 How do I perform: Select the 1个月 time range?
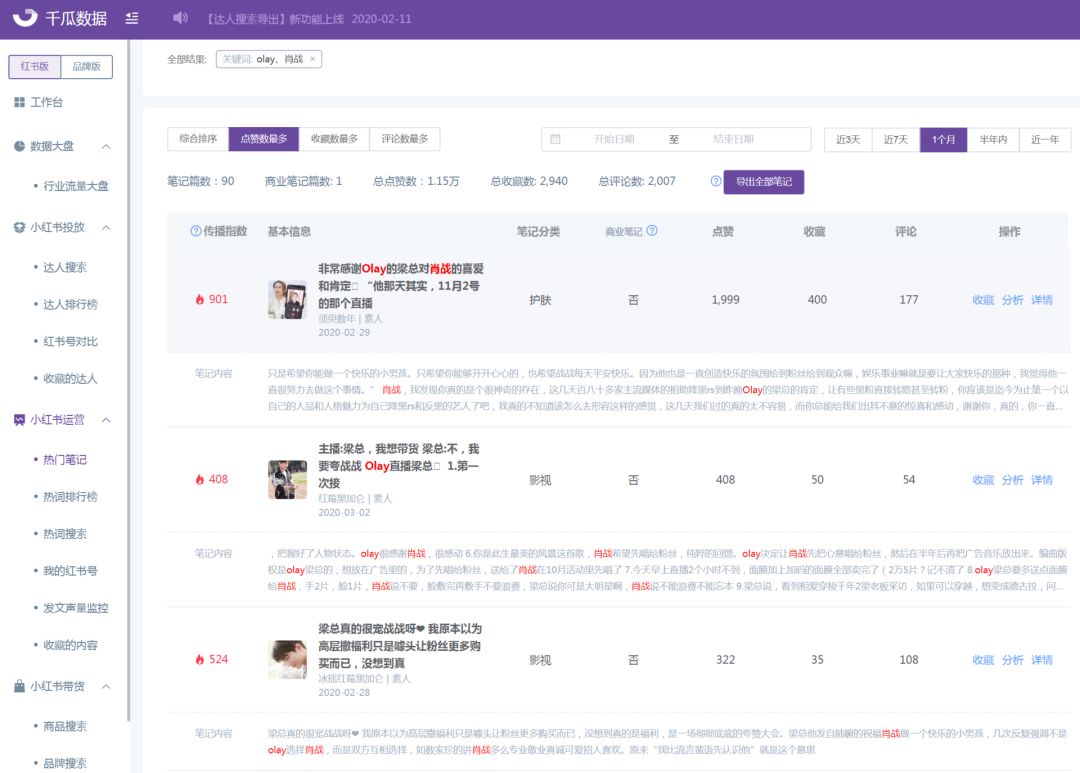944,140
